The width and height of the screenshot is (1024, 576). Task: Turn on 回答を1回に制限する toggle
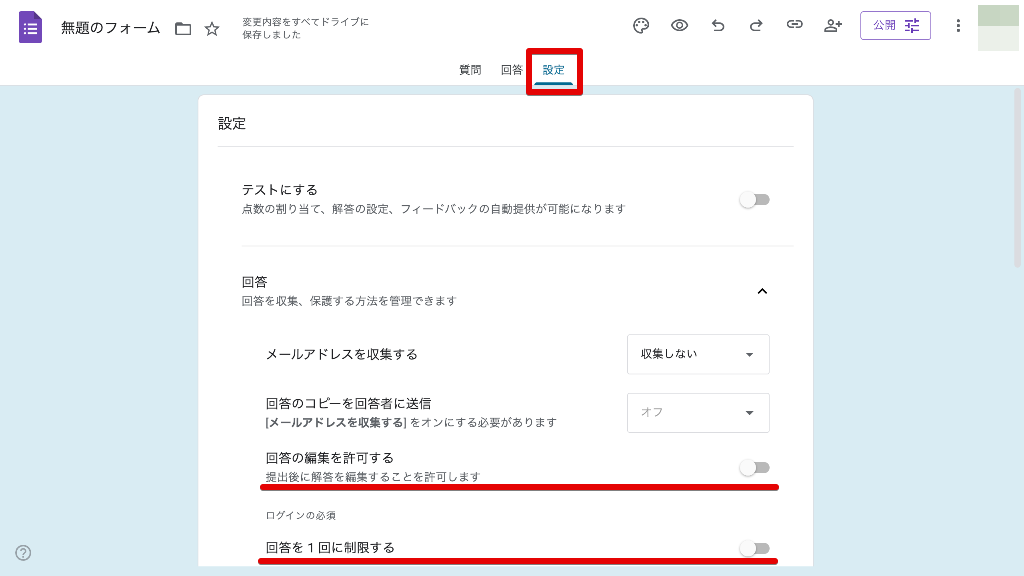click(754, 548)
